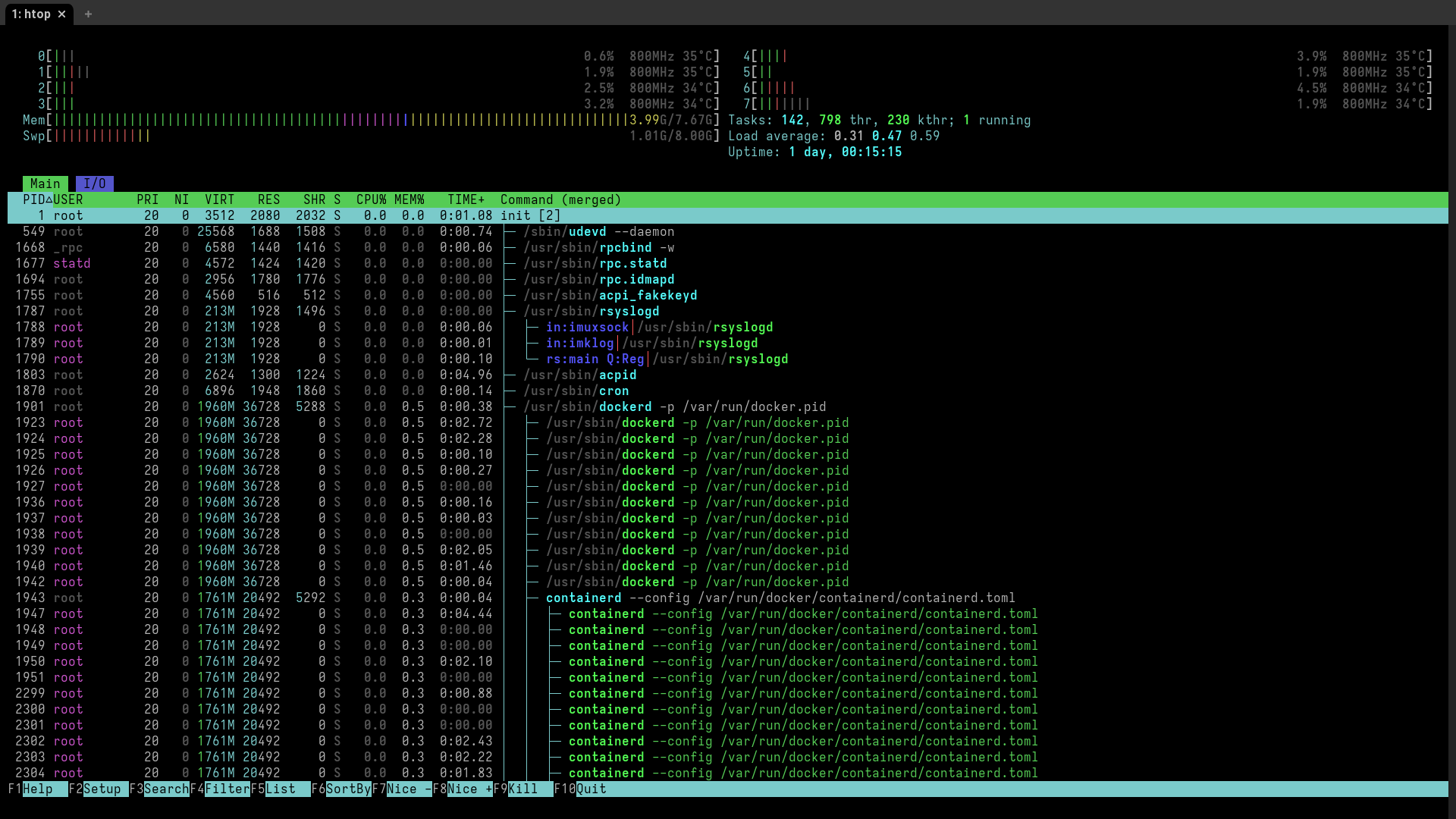
Task: Toggle F5 List view mode
Action: (281, 789)
